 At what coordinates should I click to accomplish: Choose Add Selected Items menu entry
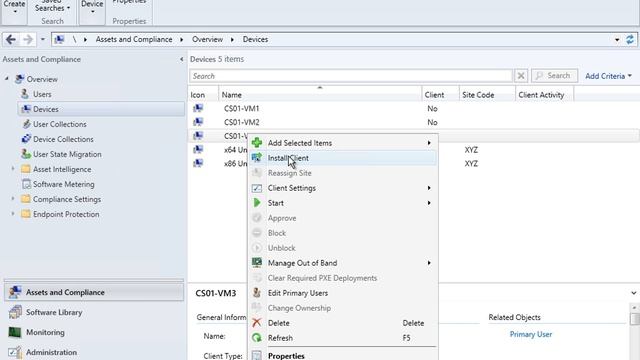click(x=343, y=143)
